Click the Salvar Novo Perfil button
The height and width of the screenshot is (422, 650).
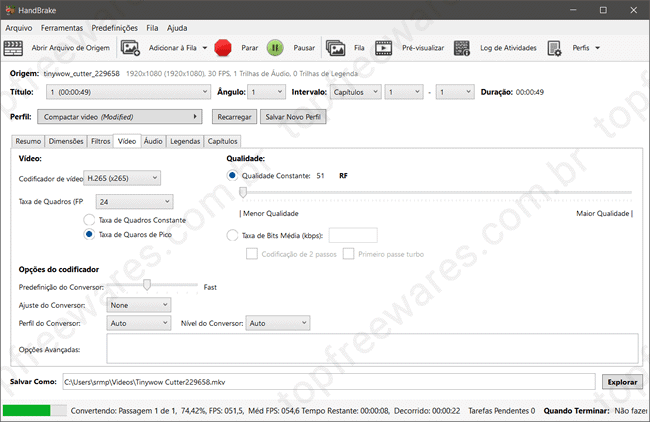(293, 117)
